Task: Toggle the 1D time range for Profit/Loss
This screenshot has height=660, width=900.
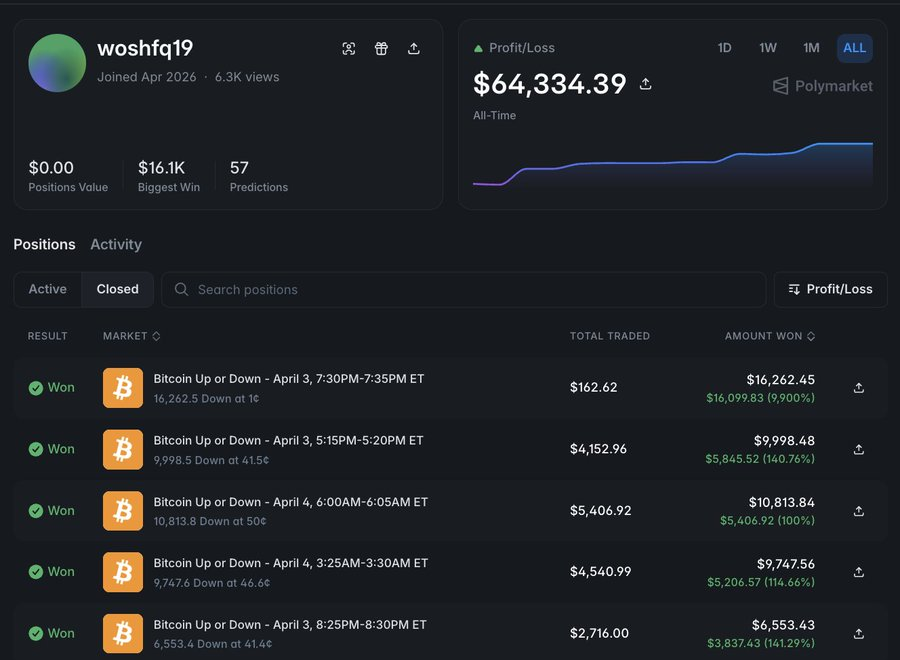Action: [x=724, y=47]
